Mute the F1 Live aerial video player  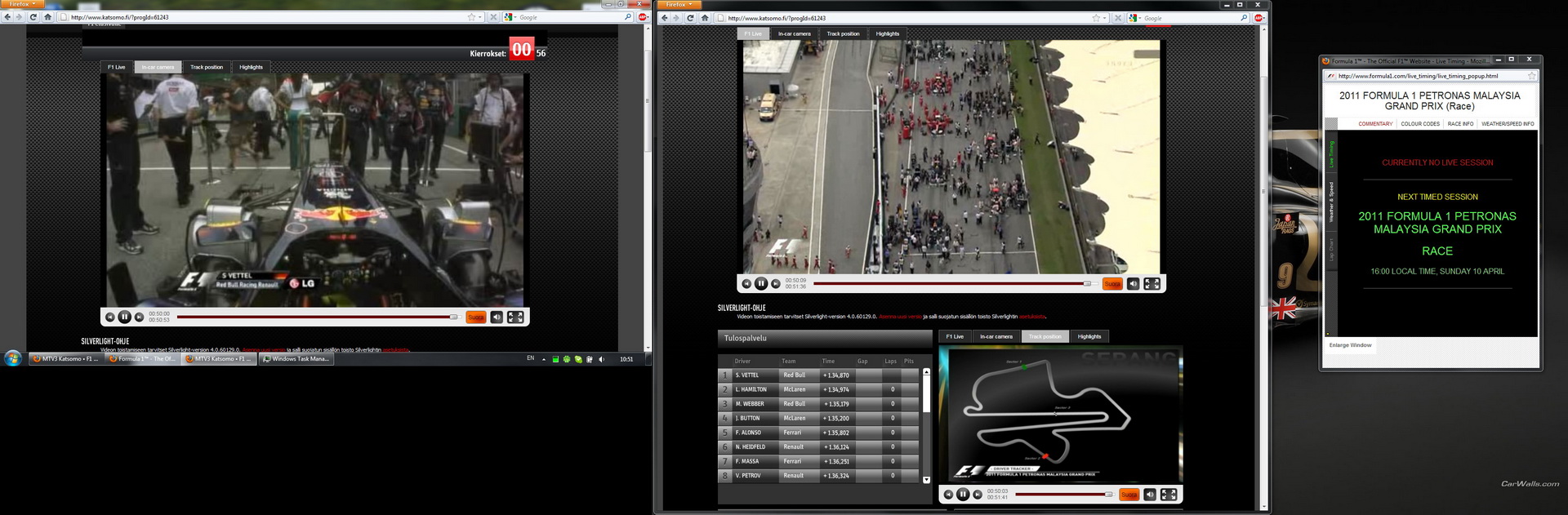click(x=1133, y=283)
